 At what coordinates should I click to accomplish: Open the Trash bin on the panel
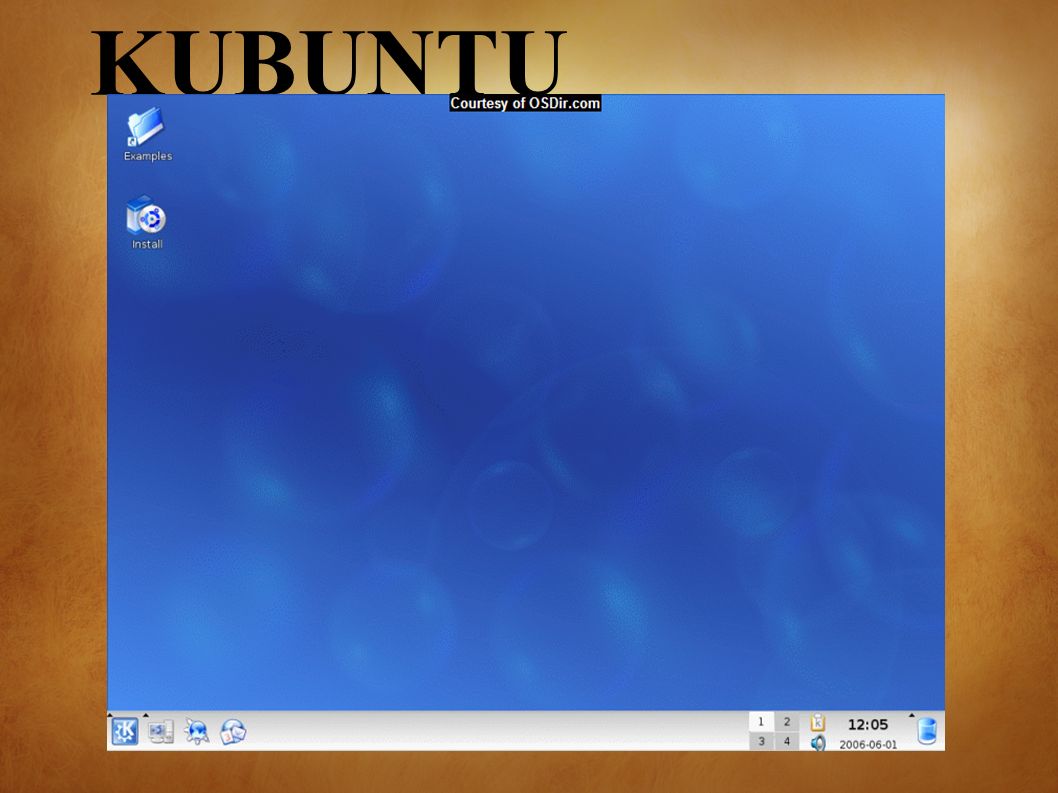tap(928, 732)
